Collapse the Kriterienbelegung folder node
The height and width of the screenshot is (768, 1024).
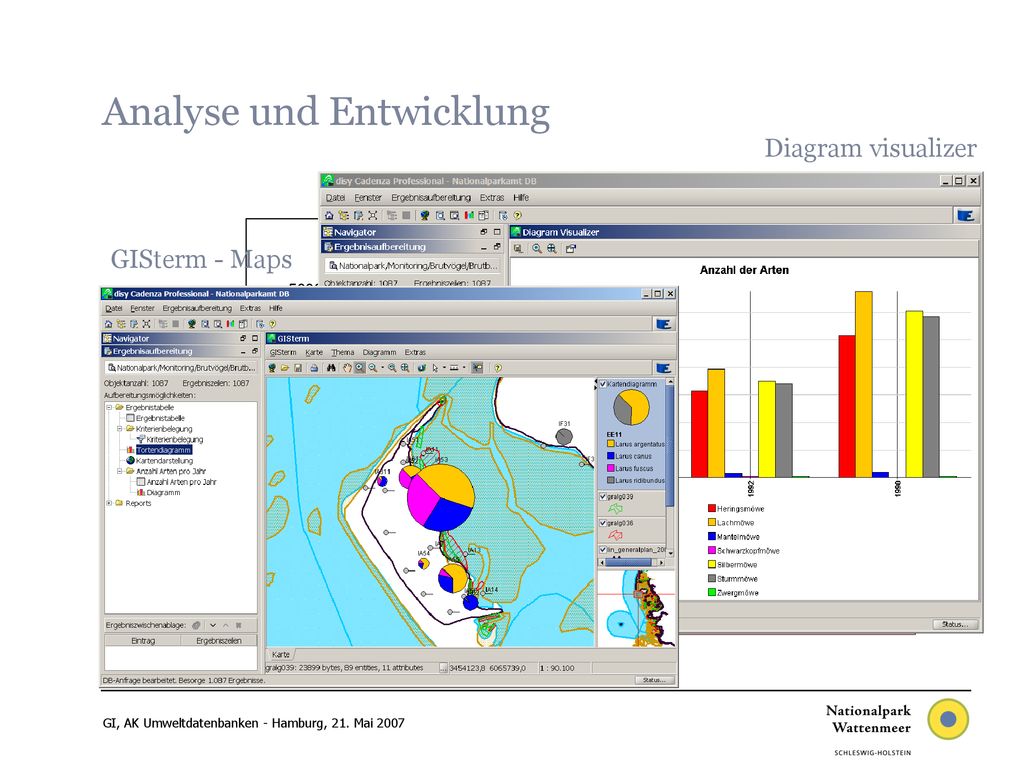120,429
